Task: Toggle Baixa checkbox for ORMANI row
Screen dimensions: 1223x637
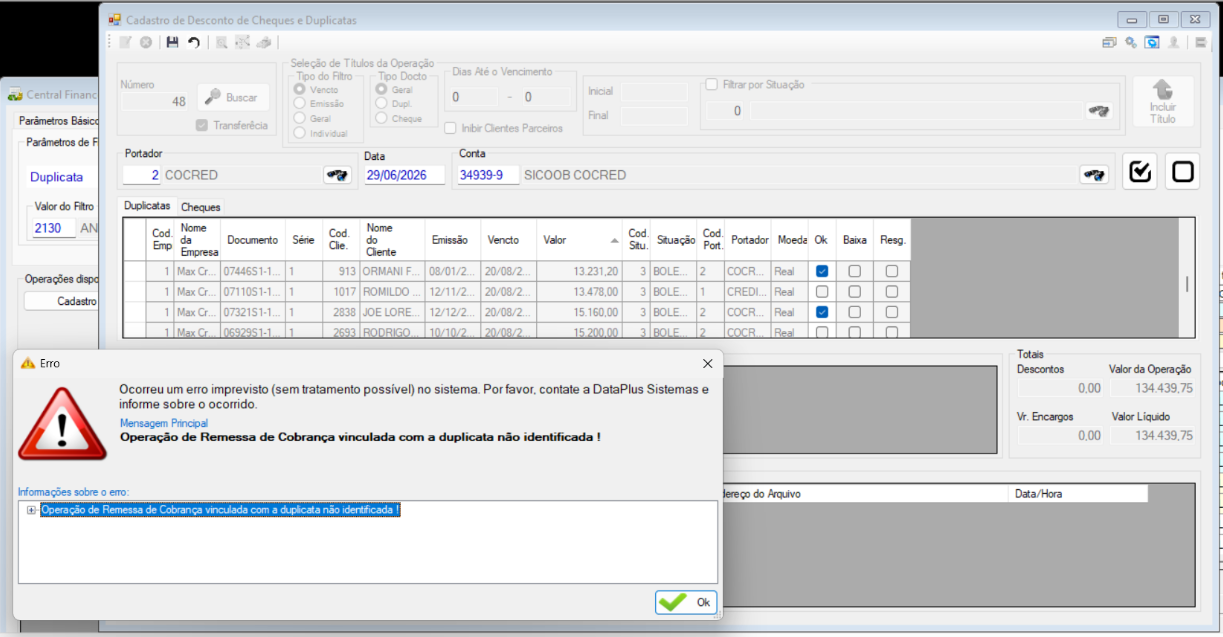Action: [854, 271]
